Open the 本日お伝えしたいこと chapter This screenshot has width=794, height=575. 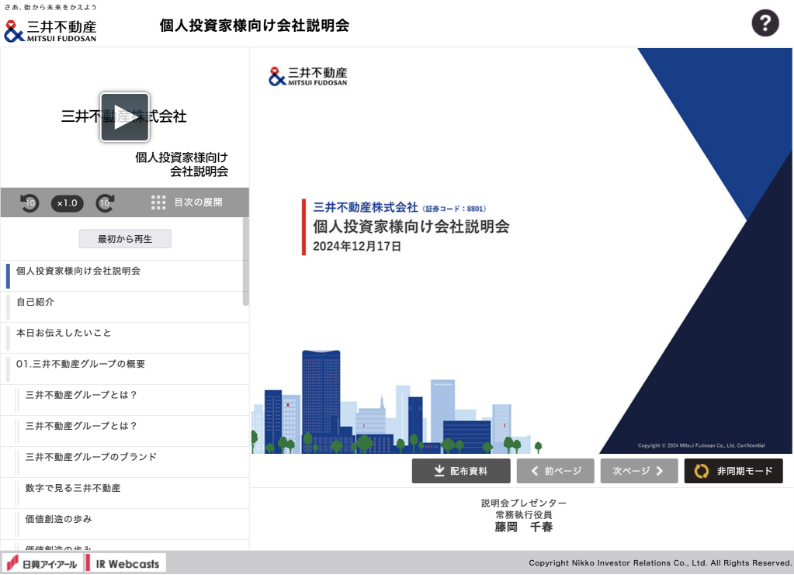tap(124, 338)
